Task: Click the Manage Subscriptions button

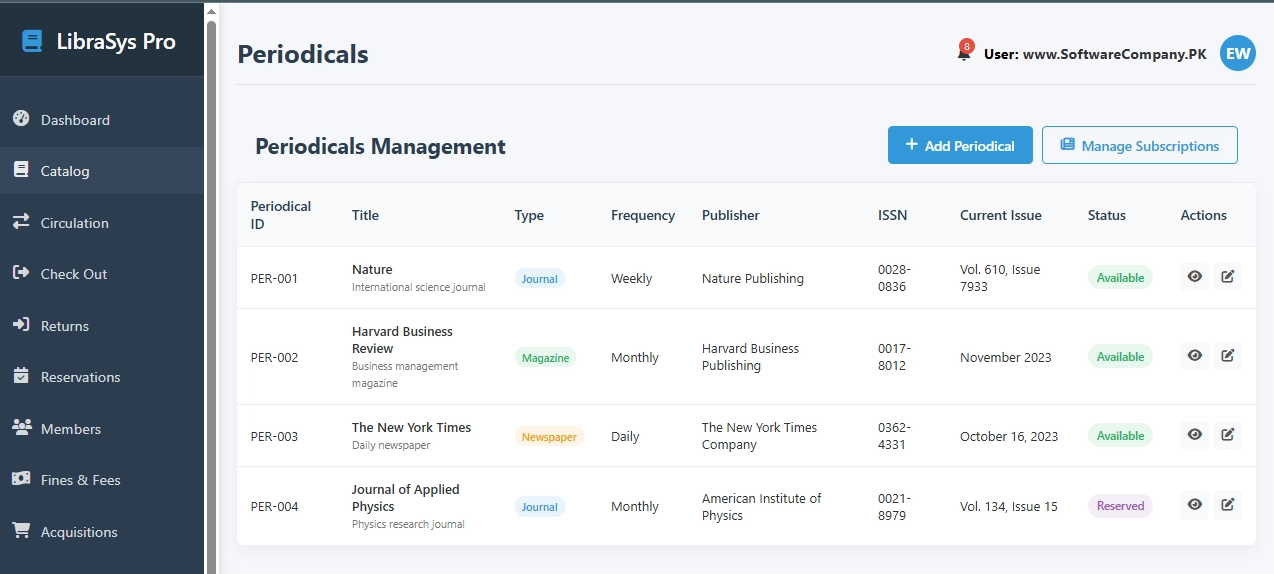Action: 1140,145
